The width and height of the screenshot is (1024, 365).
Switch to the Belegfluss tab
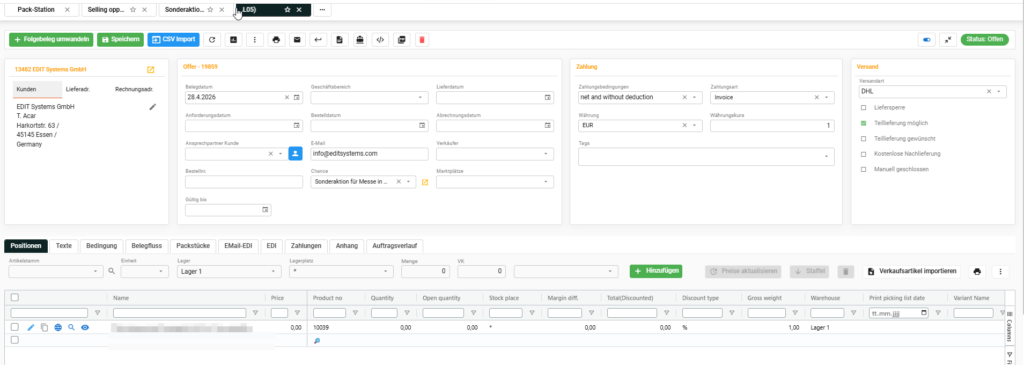147,246
